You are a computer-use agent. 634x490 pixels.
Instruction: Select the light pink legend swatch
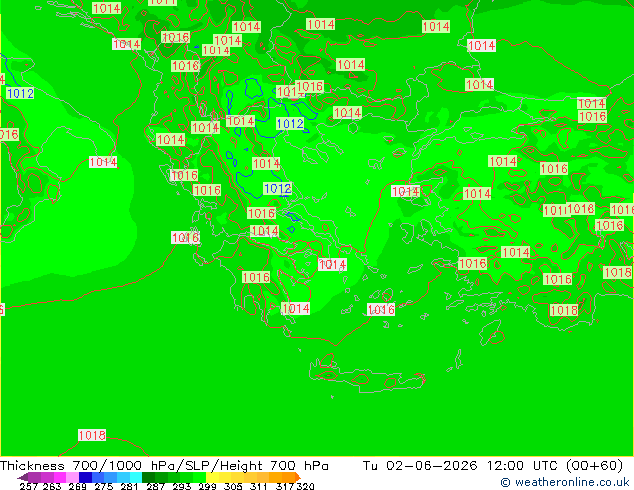(72, 477)
